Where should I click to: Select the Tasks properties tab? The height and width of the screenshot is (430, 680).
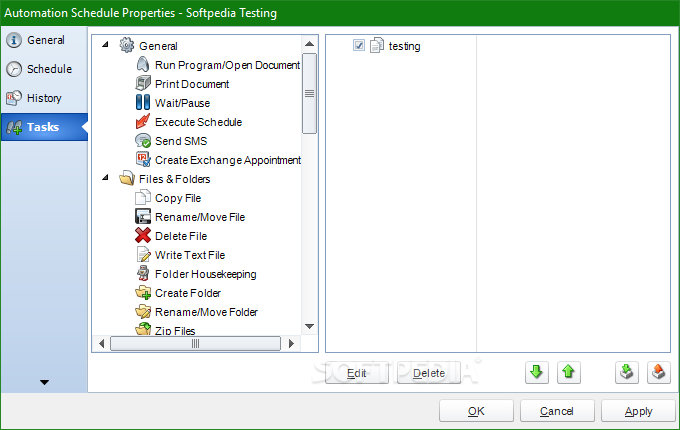[44, 127]
